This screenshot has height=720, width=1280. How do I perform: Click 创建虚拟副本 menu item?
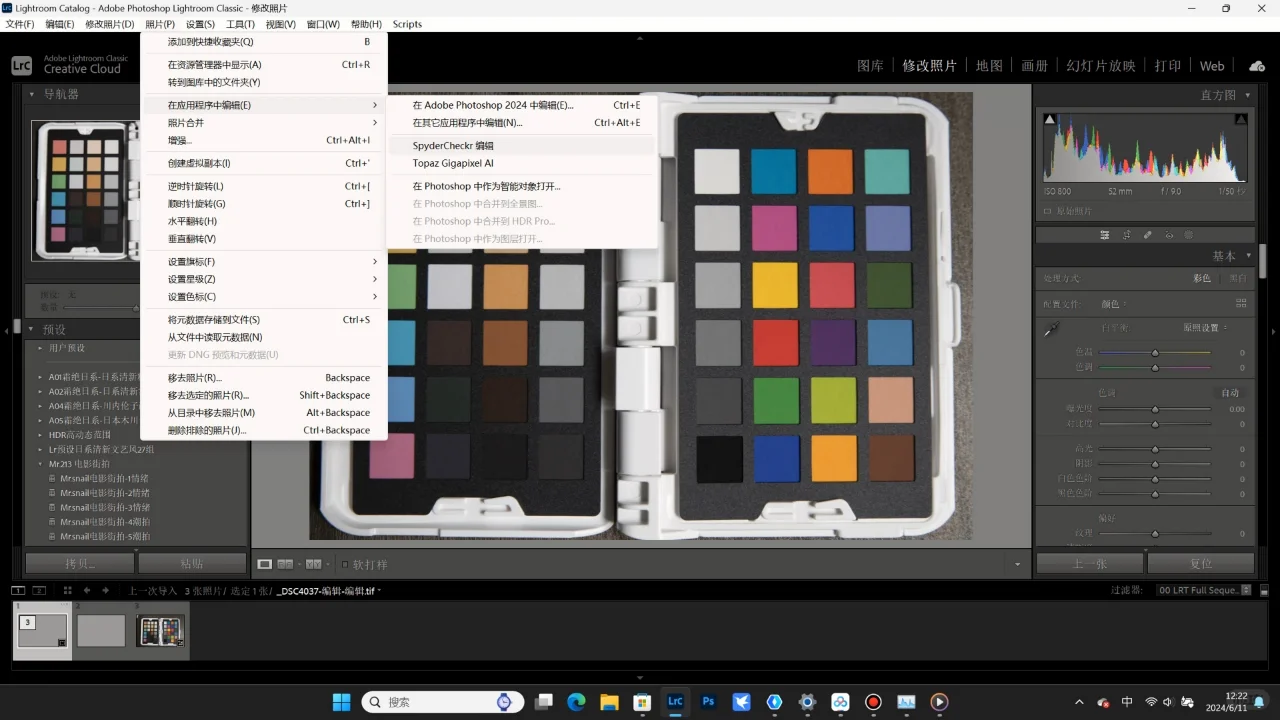(263, 163)
